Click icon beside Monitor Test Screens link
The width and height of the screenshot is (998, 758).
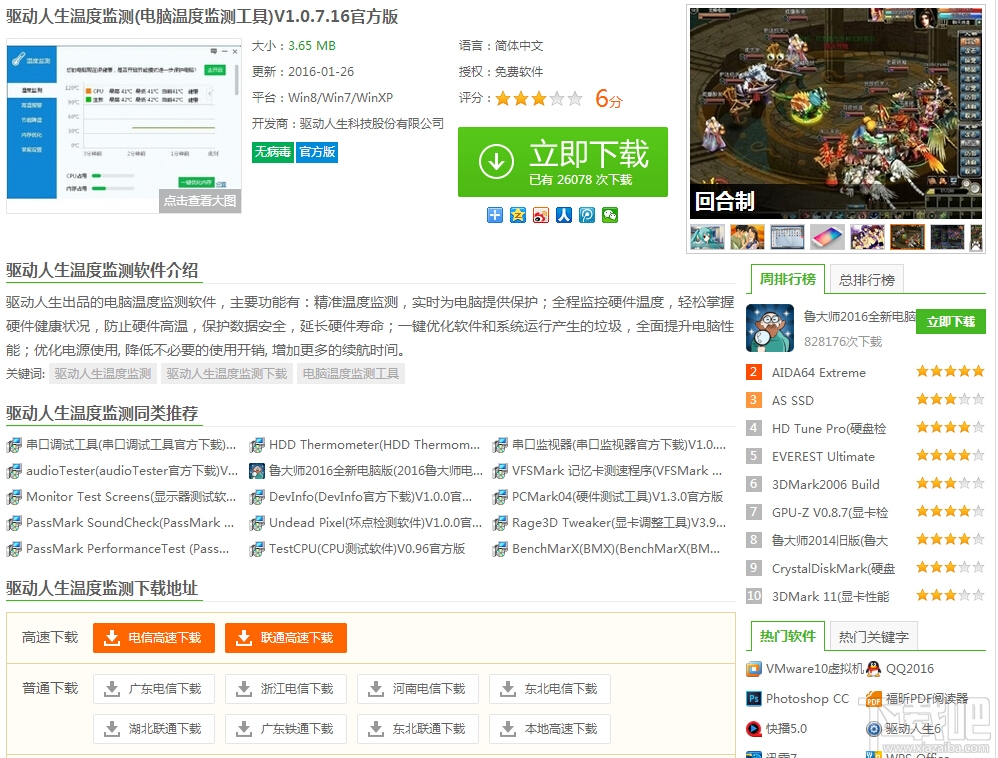14,497
